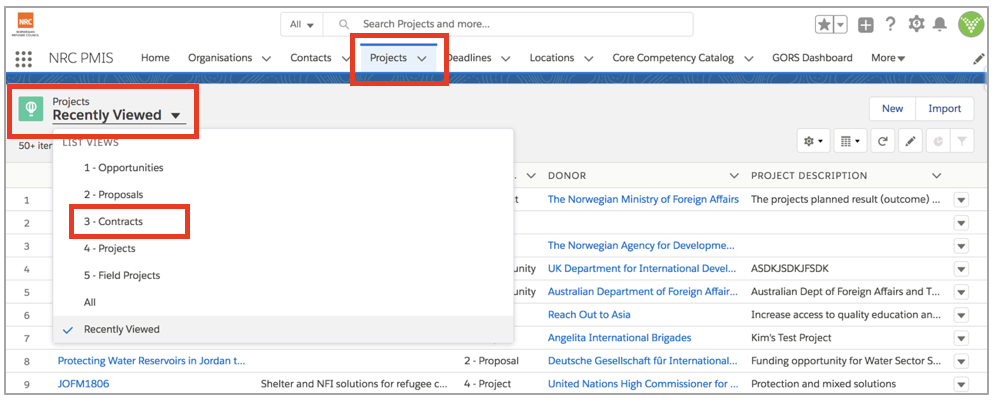Screen dimensions: 994x401
Task: Select the 2 - Proposals list view
Action: pyautogui.click(x=113, y=194)
